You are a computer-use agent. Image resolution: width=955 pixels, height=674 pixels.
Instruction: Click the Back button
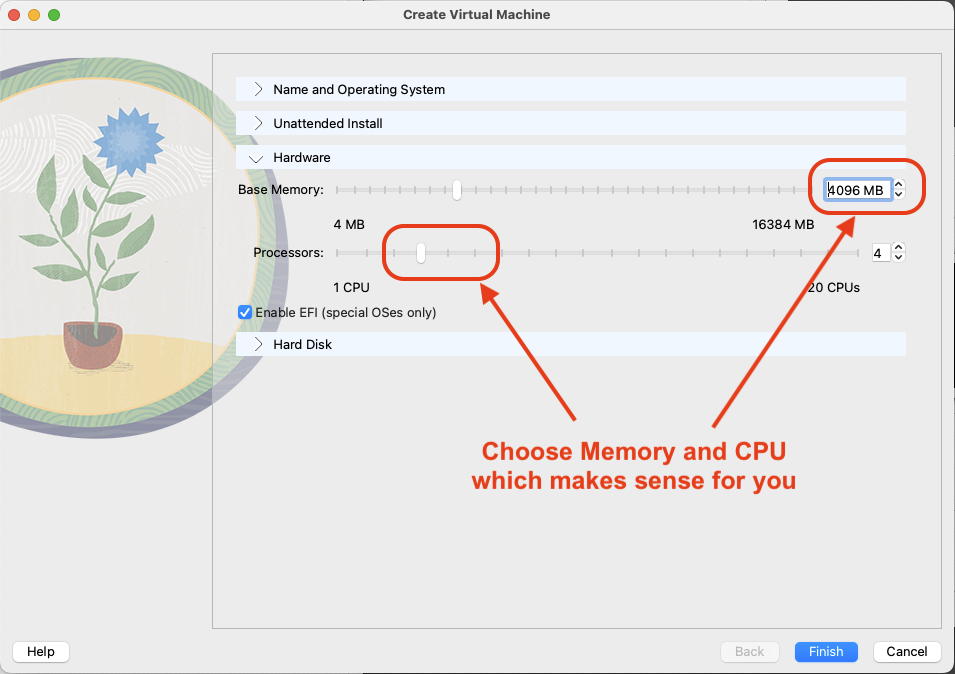point(750,651)
